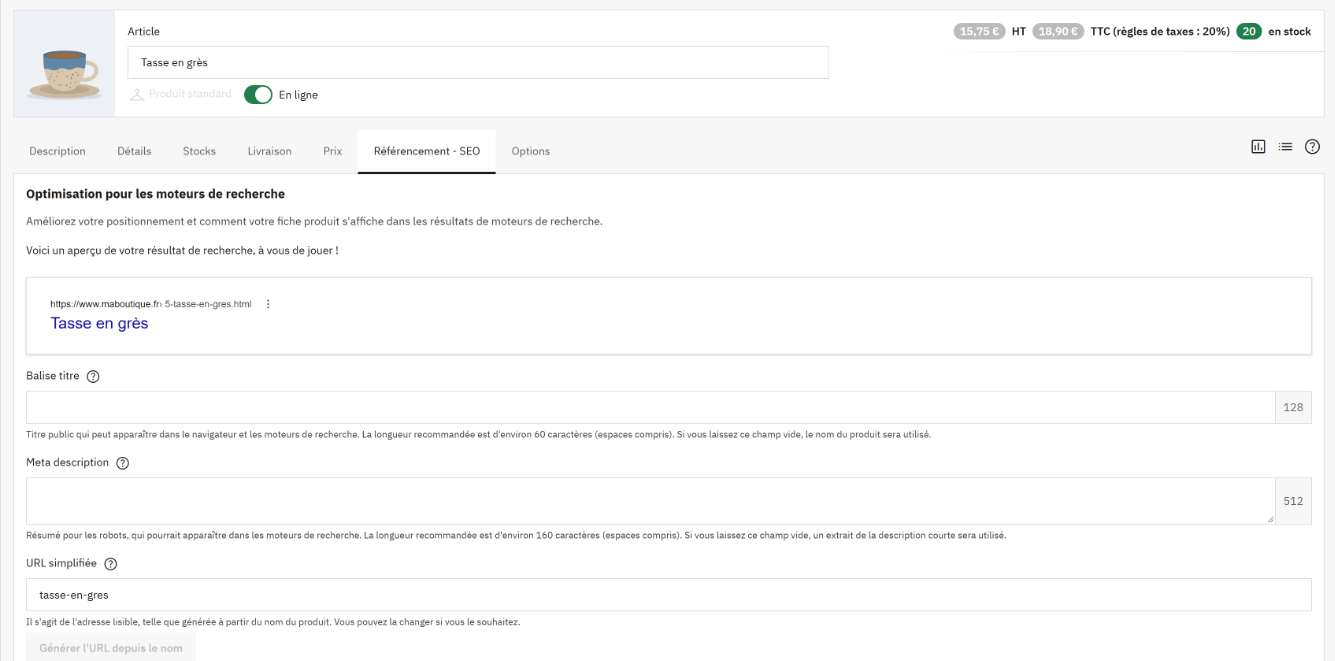Click the 512 character counter
Viewport: 1335px width, 661px height.
[1293, 501]
